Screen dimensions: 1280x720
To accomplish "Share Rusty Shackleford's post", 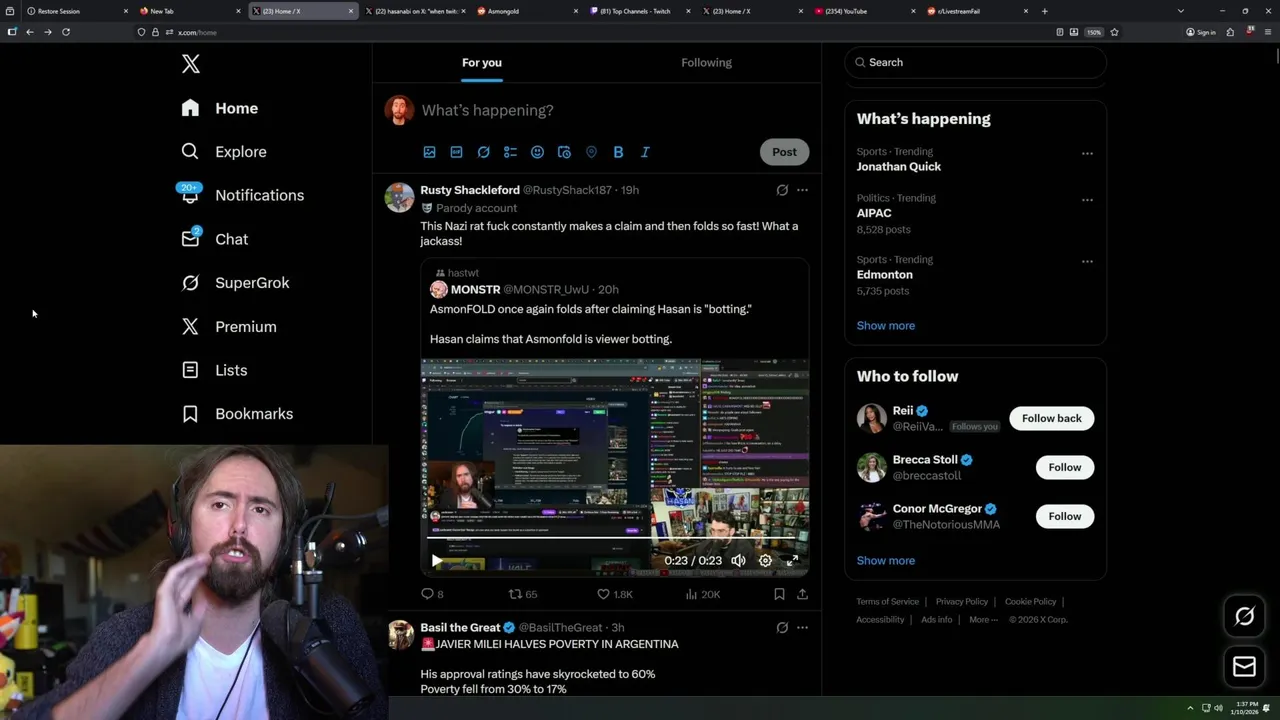I will (x=802, y=594).
